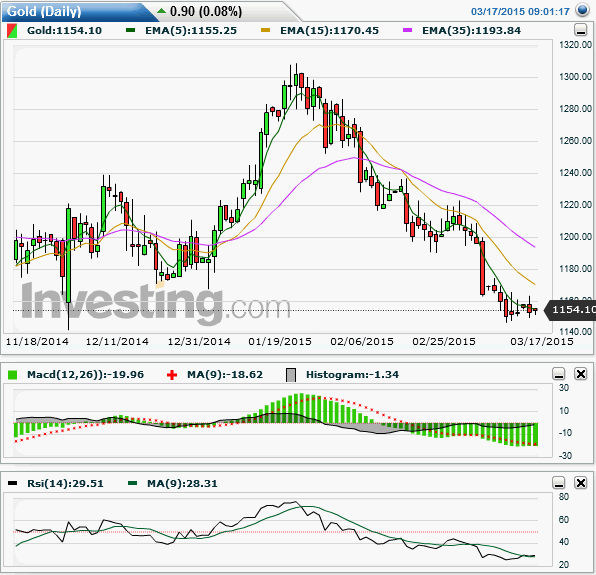The height and width of the screenshot is (575, 596).
Task: Minimize the MACD indicator panel
Action: coord(558,374)
